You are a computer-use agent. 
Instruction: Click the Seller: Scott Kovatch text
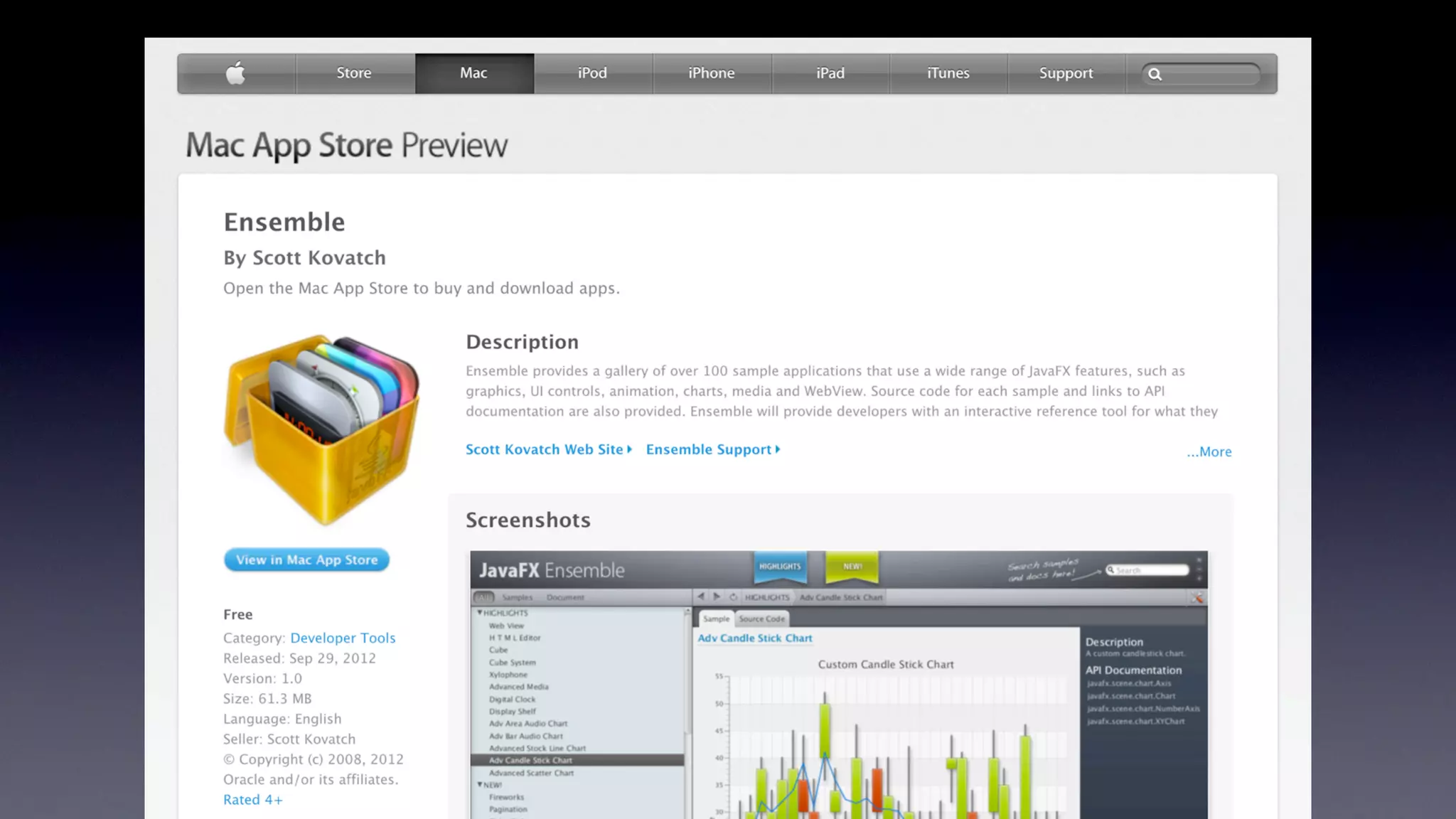(x=289, y=739)
